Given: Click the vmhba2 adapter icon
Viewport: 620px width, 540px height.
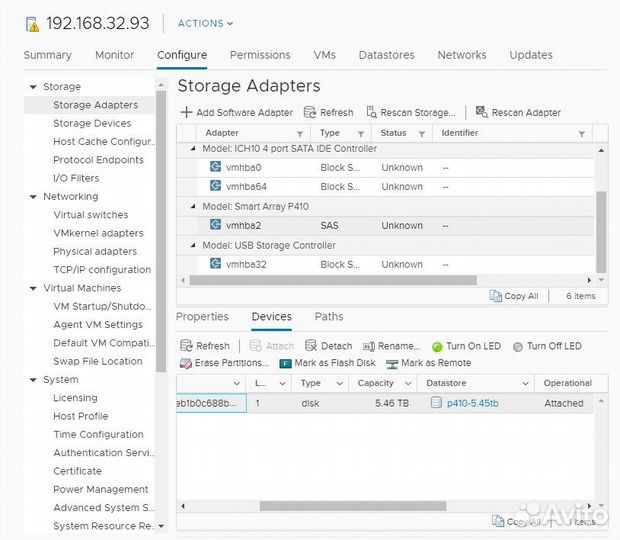Looking at the screenshot, I should tap(215, 225).
